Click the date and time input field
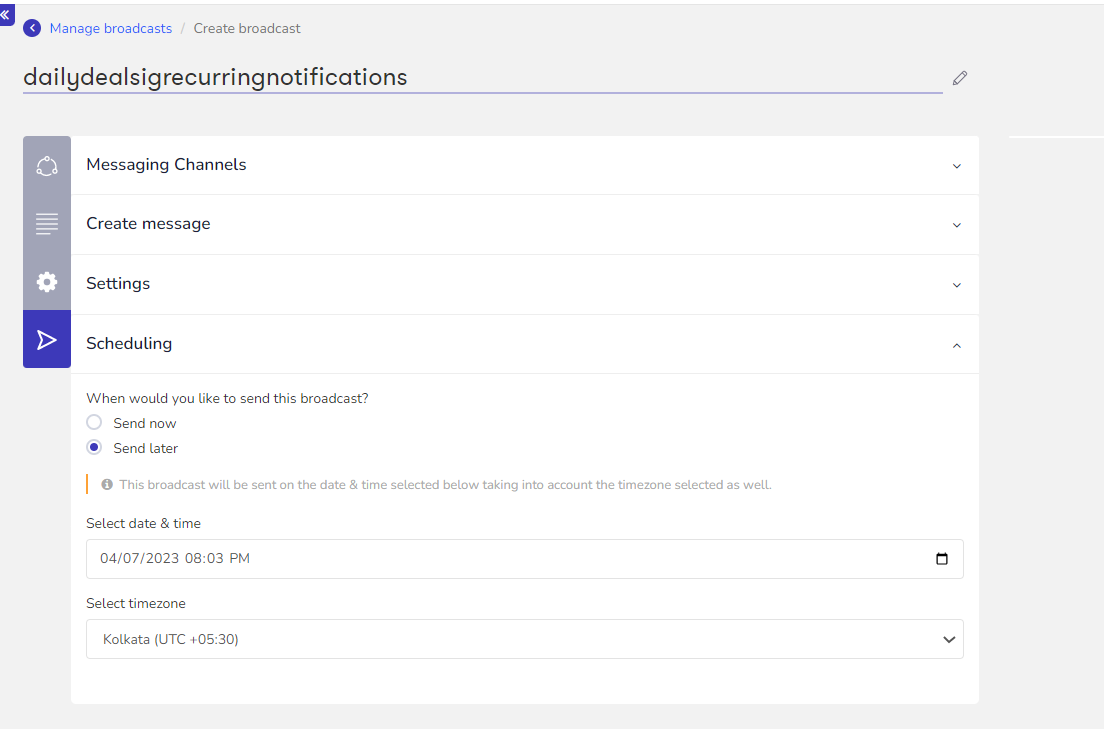Image resolution: width=1104 pixels, height=729 pixels. (x=525, y=559)
